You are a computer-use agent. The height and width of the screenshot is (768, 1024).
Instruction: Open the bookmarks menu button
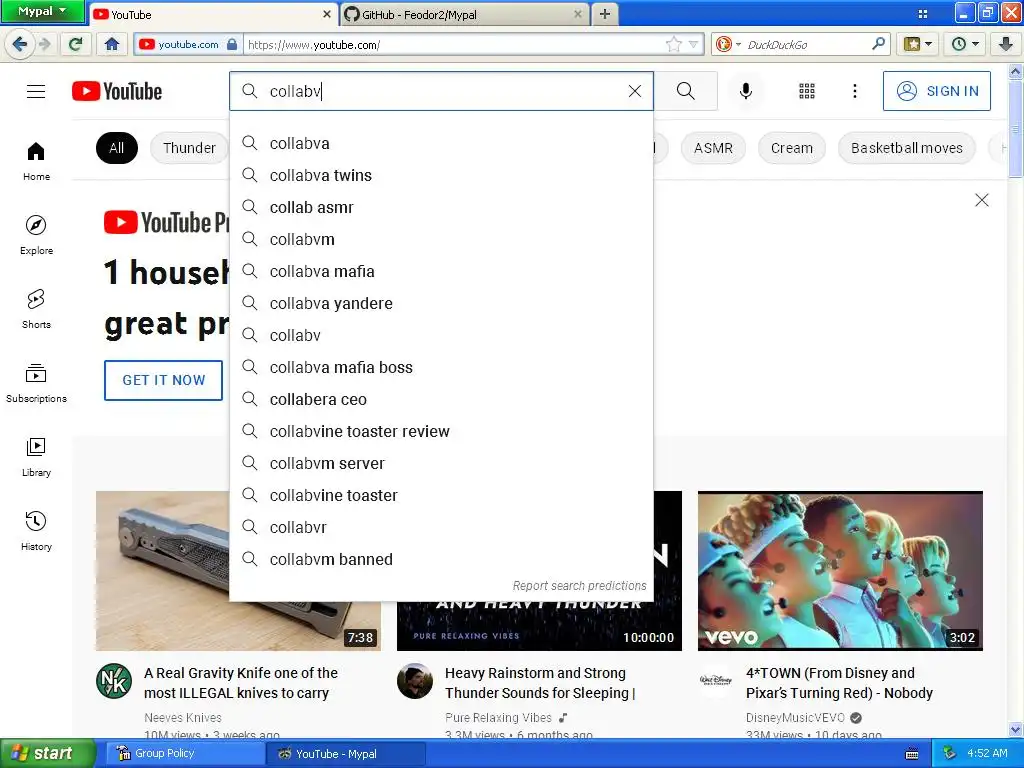coord(918,44)
